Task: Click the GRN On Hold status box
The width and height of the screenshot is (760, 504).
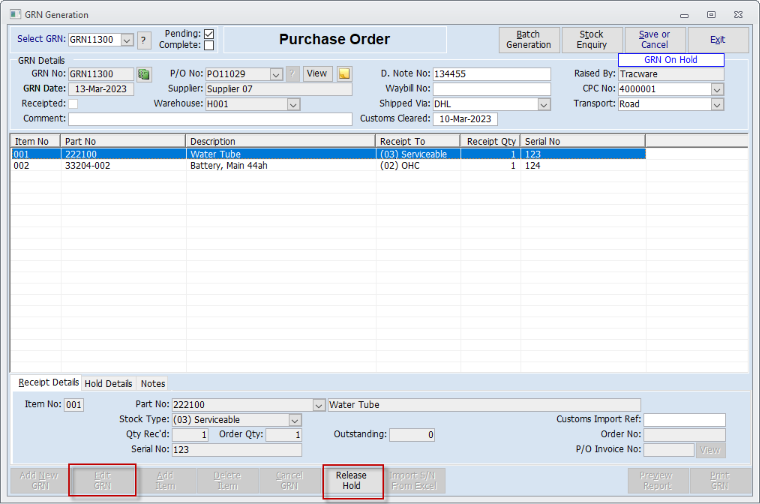Action: pyautogui.click(x=671, y=60)
